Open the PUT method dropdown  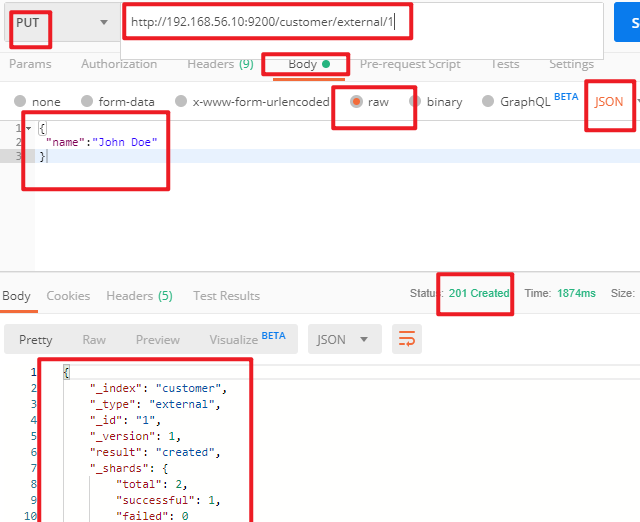61,22
